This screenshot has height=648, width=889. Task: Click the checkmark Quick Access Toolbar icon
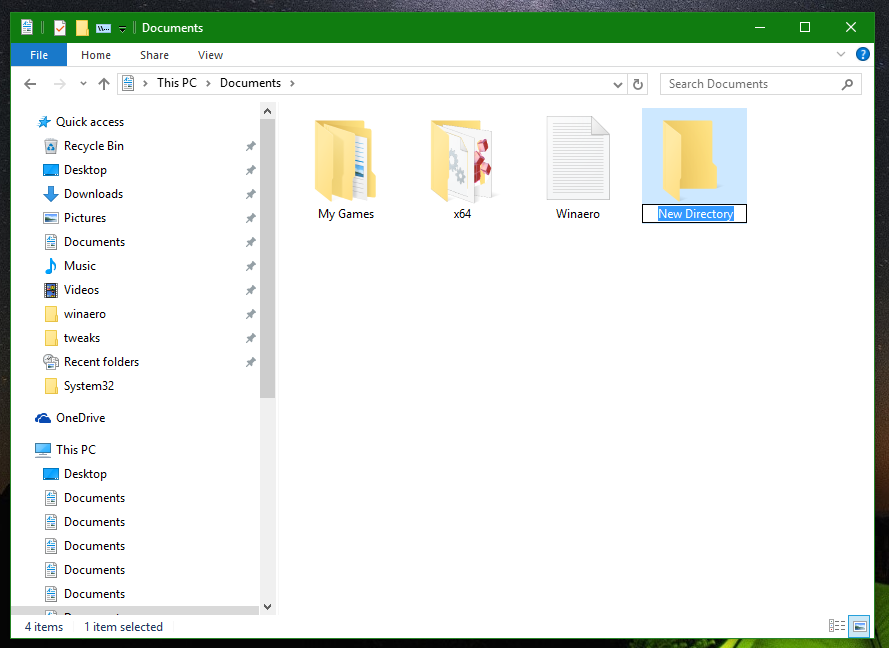[x=60, y=27]
